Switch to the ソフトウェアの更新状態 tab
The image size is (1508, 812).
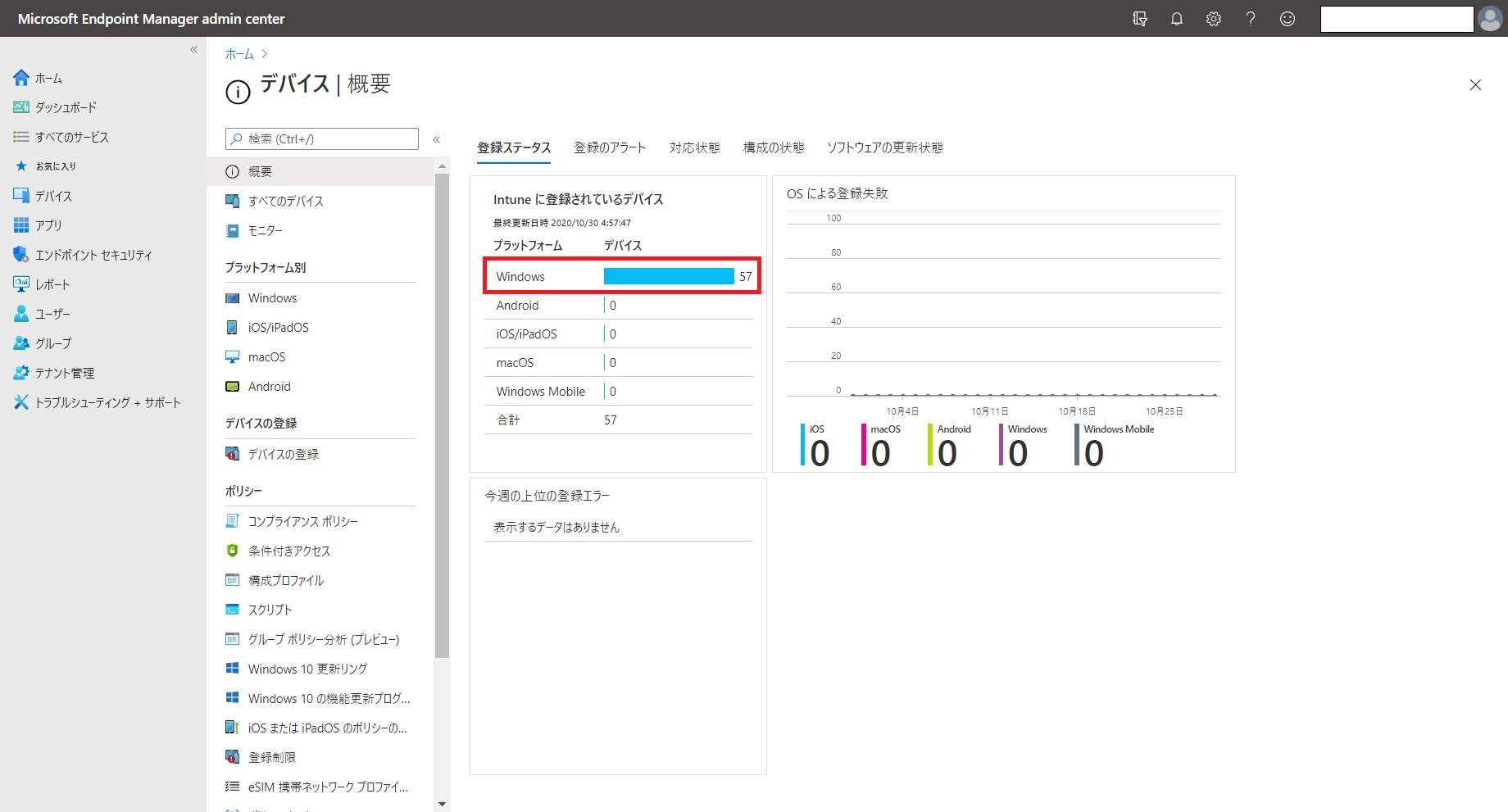885,147
